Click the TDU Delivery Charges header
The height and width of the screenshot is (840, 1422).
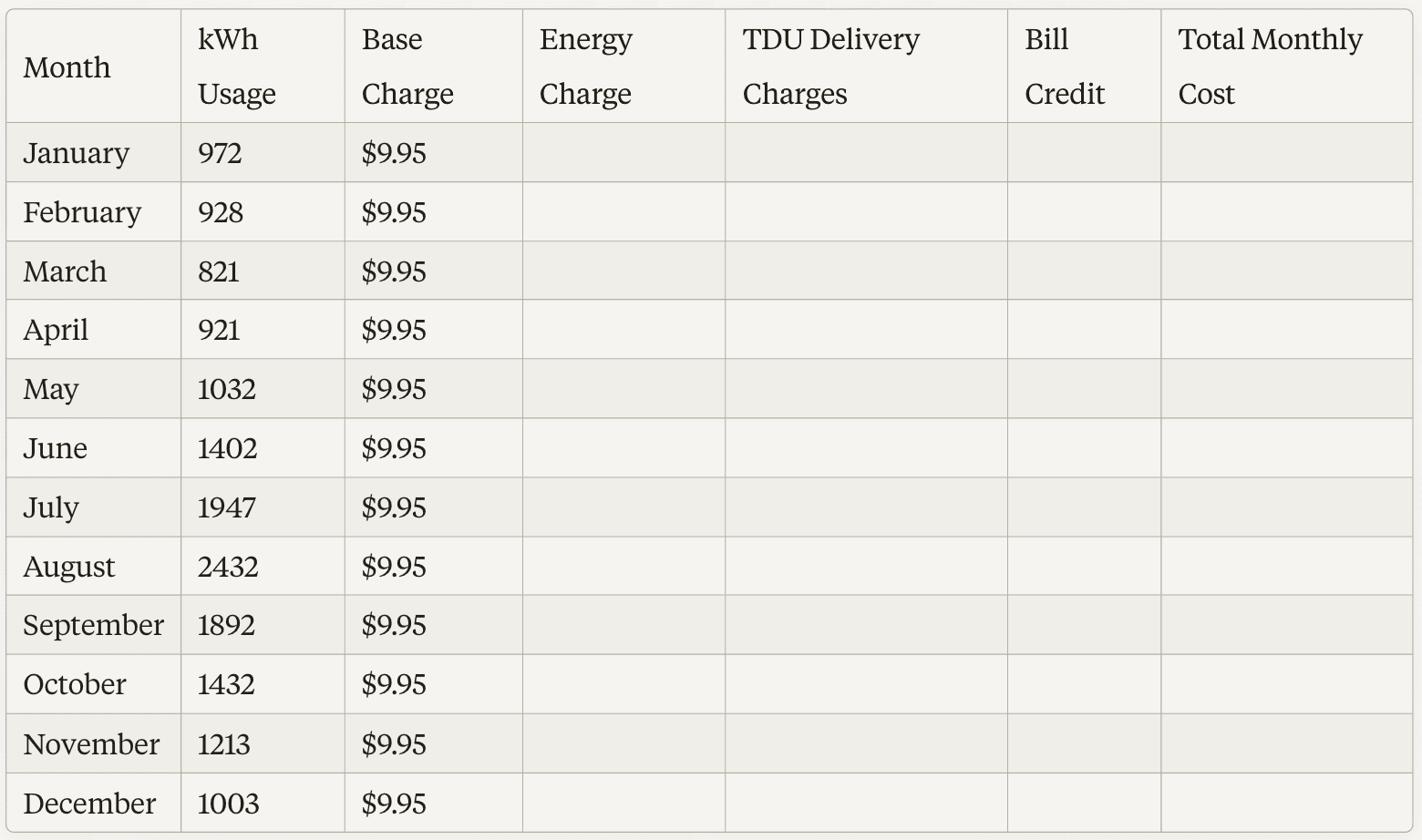[830, 67]
